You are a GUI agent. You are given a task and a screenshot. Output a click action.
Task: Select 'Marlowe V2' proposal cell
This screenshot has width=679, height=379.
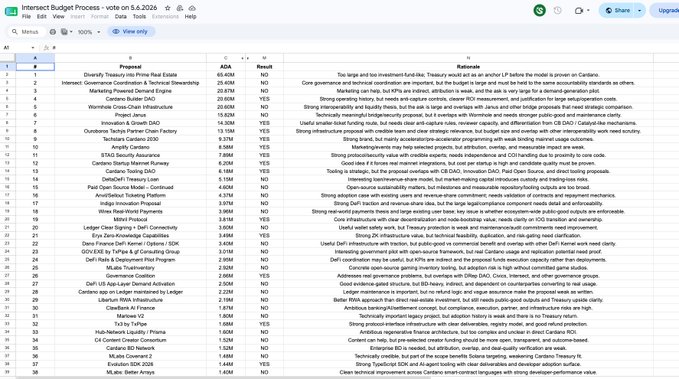coord(130,316)
